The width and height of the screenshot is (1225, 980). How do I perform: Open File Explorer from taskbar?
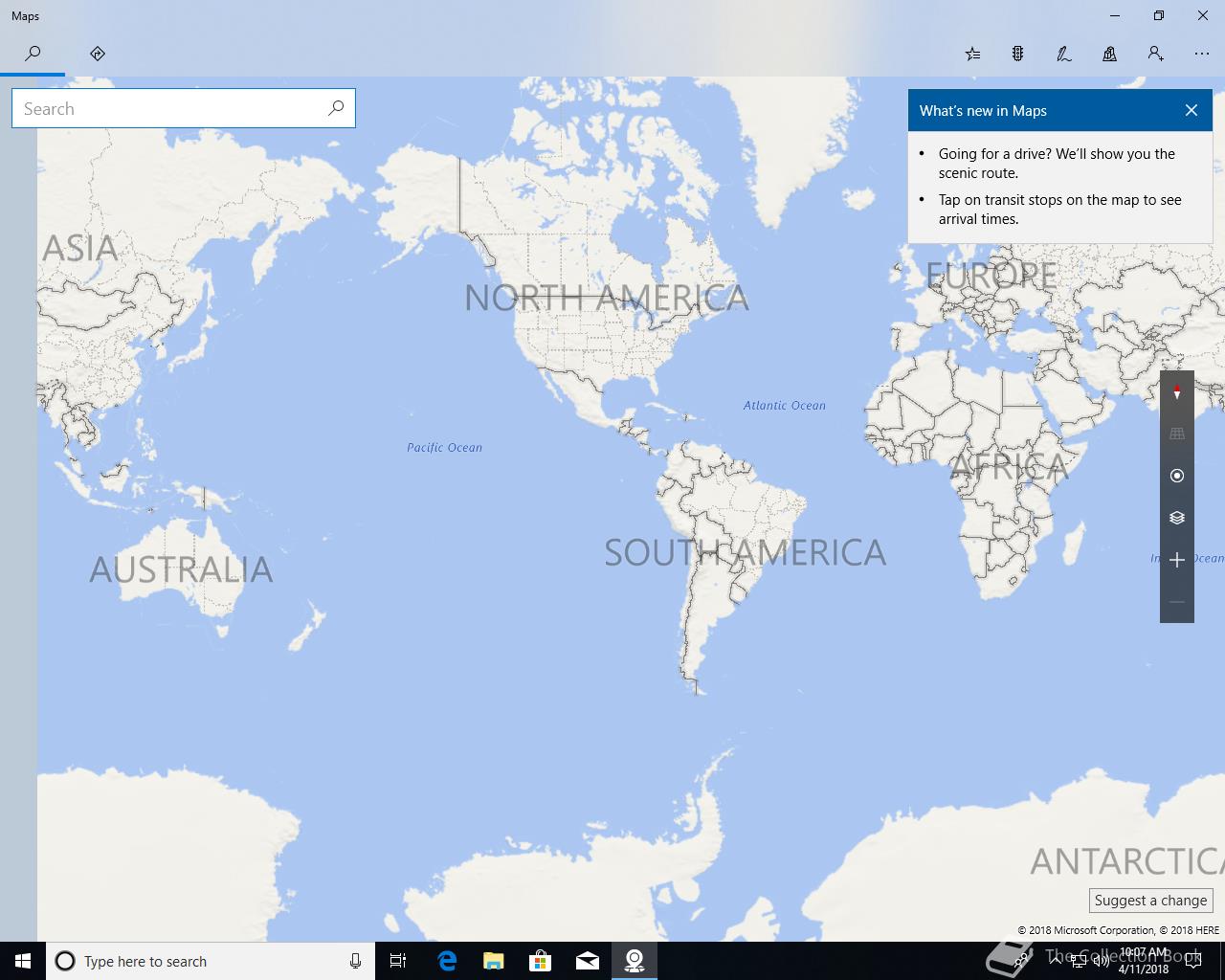(494, 961)
